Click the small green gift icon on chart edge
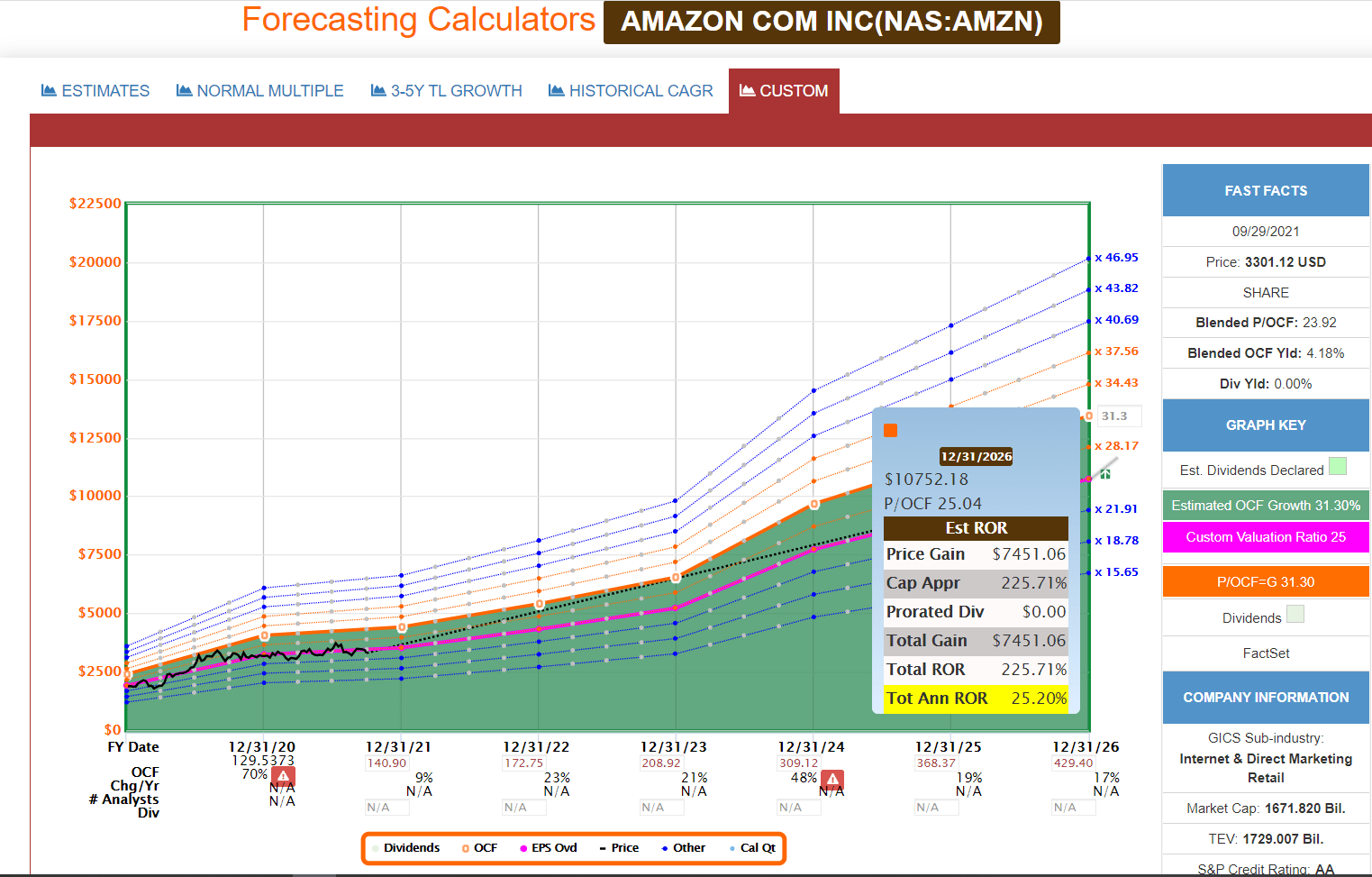 [1105, 473]
